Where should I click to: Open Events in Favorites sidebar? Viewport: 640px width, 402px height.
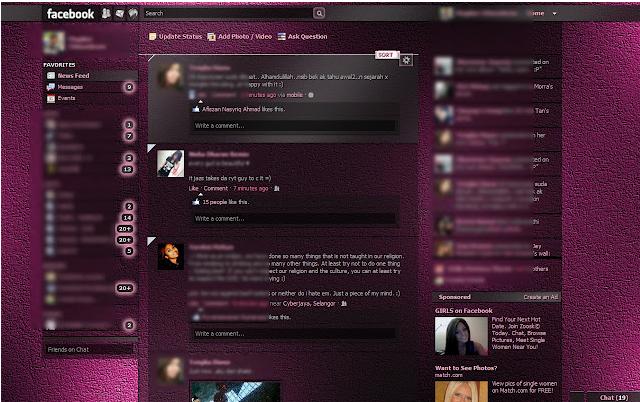tap(66, 98)
